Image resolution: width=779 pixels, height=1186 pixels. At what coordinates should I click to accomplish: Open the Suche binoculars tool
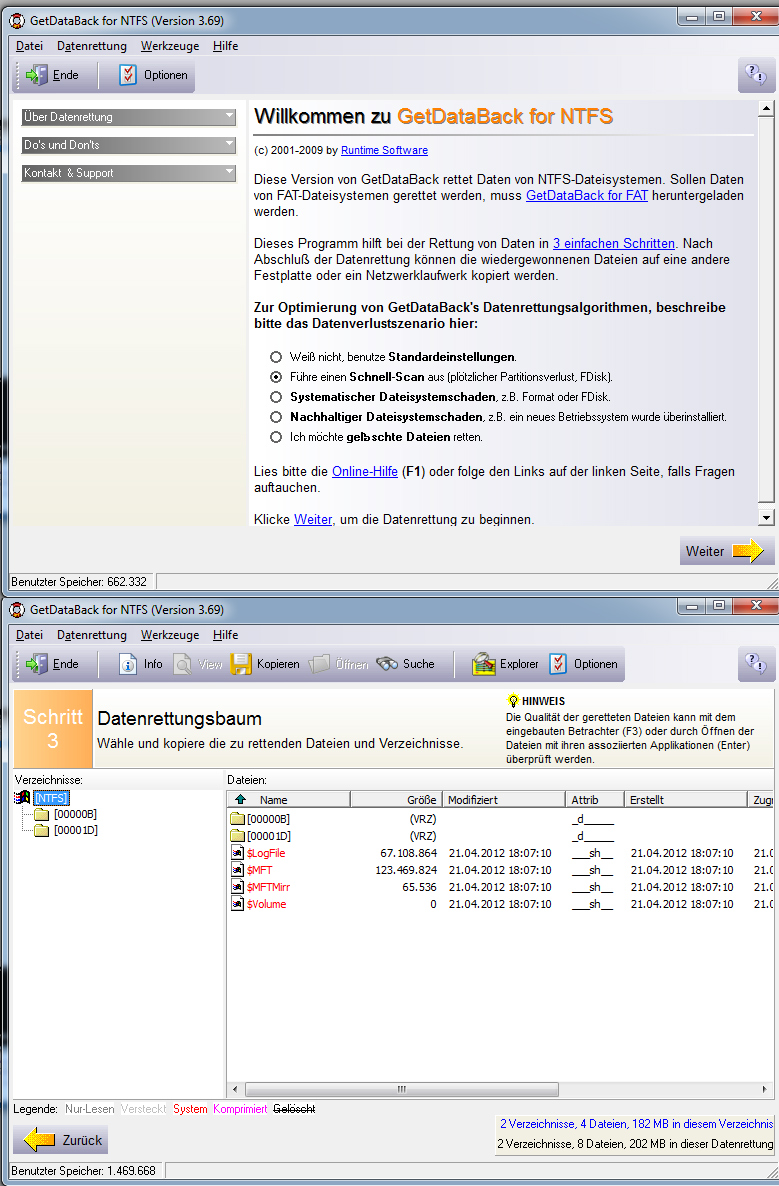tap(388, 664)
